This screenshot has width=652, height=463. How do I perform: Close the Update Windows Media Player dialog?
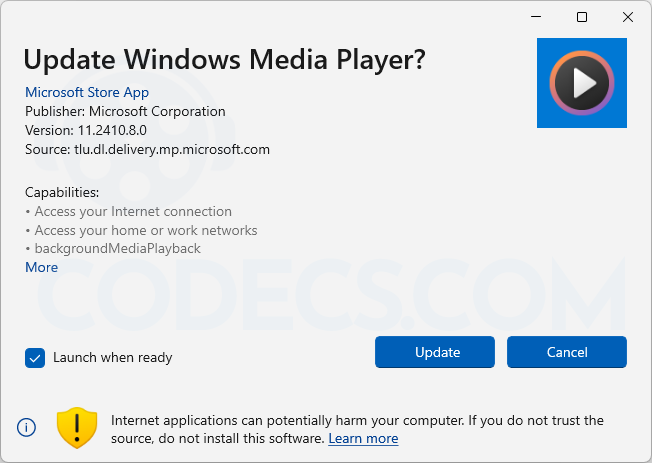(628, 17)
